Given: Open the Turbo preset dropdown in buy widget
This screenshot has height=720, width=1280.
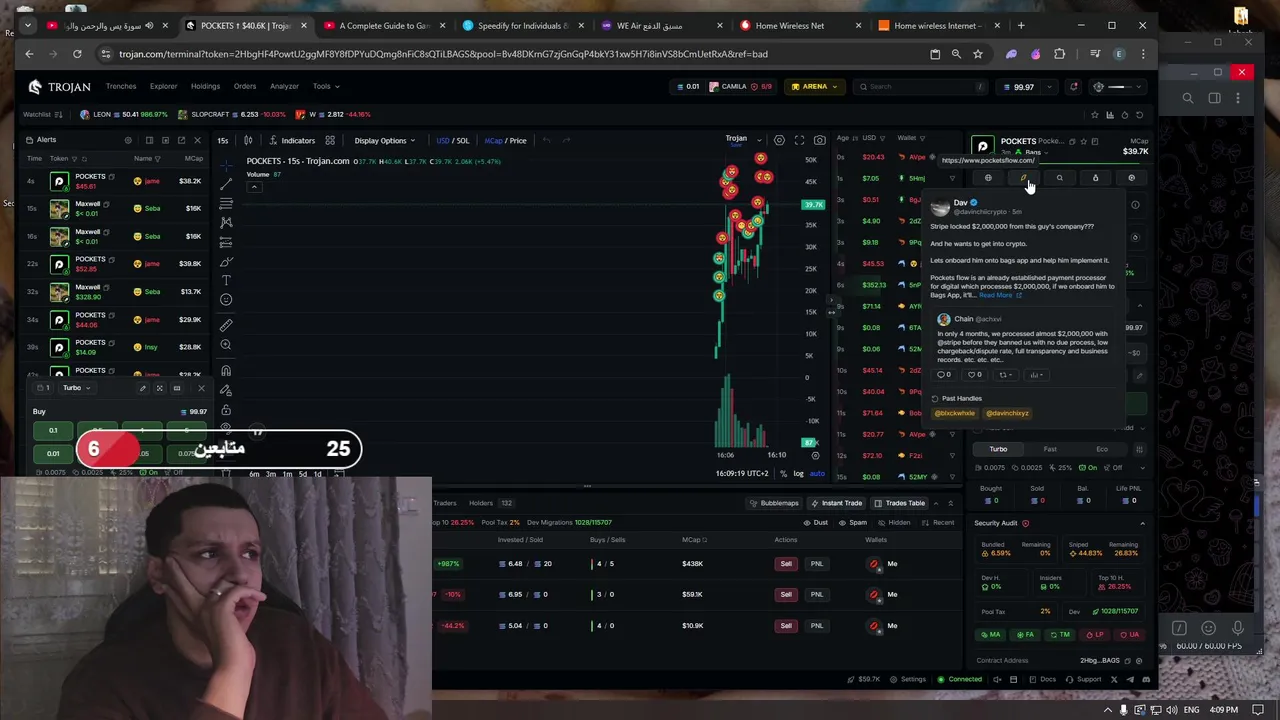Looking at the screenshot, I should (x=76, y=388).
